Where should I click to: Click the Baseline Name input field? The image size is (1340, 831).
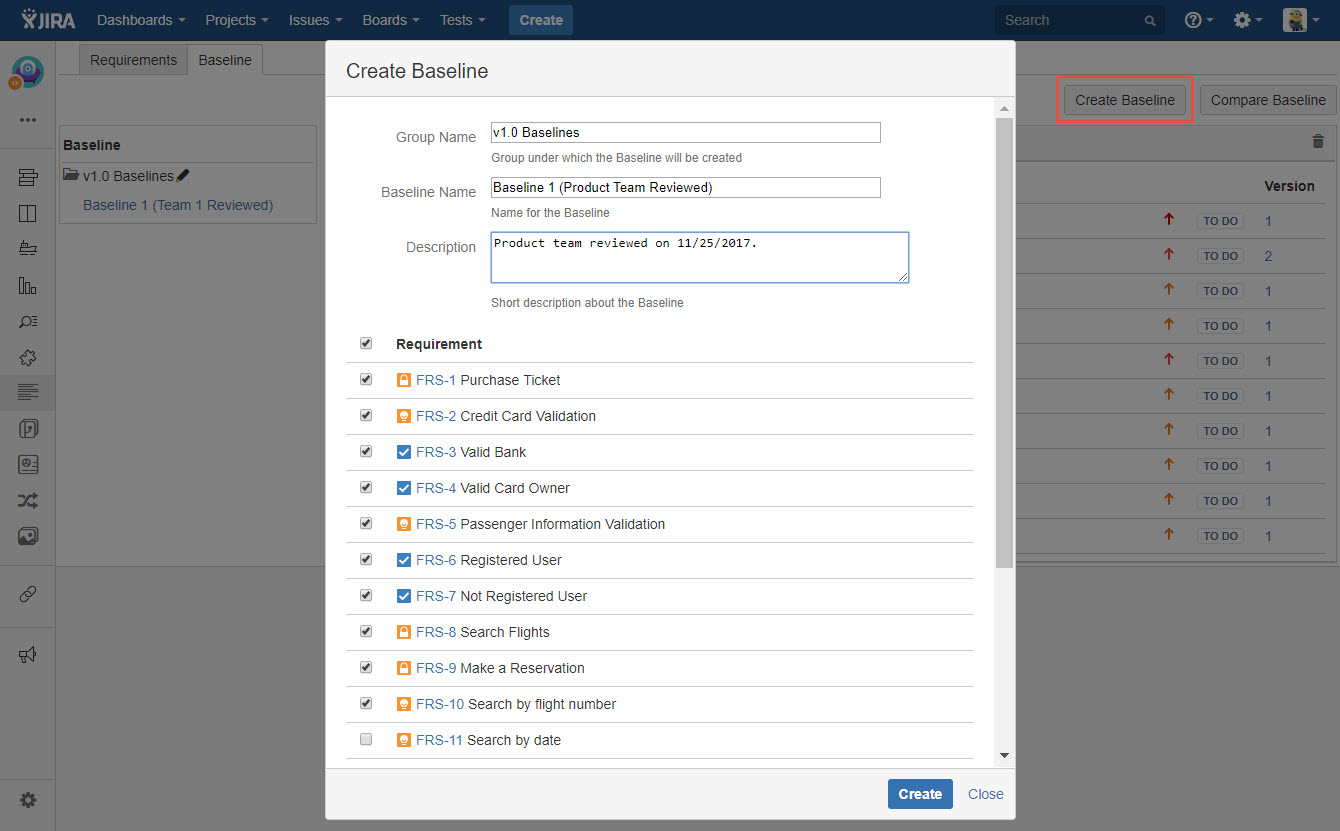click(x=686, y=187)
